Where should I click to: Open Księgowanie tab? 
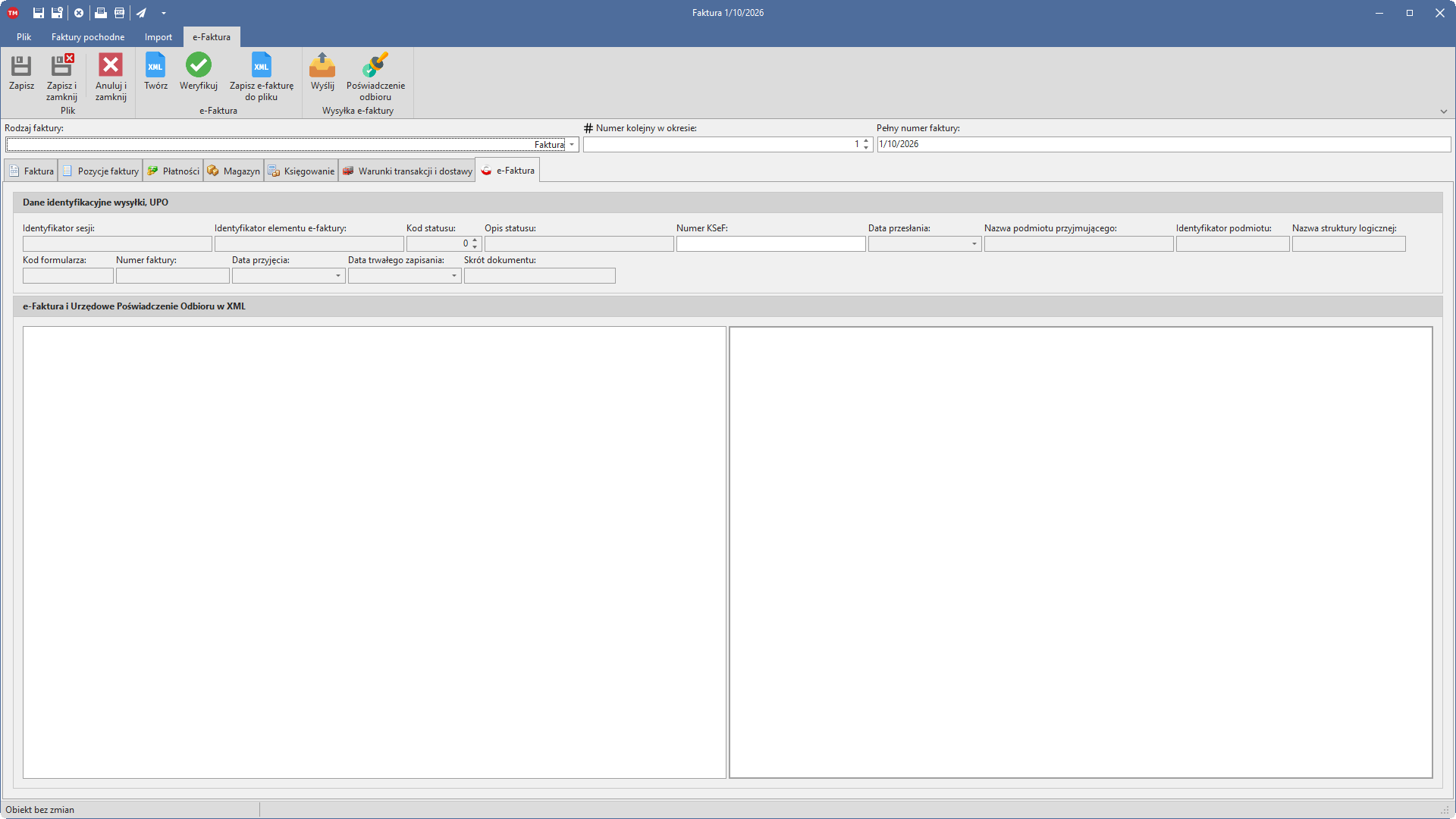tap(302, 171)
